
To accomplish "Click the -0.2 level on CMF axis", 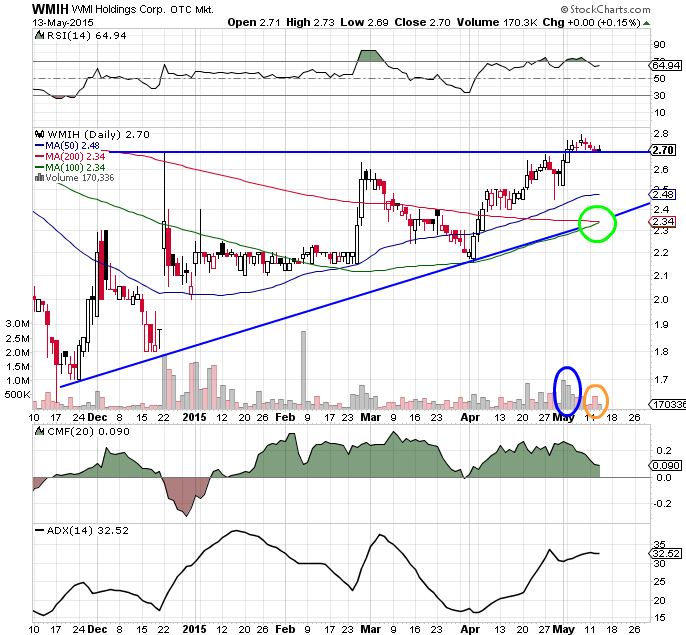I will pos(663,504).
